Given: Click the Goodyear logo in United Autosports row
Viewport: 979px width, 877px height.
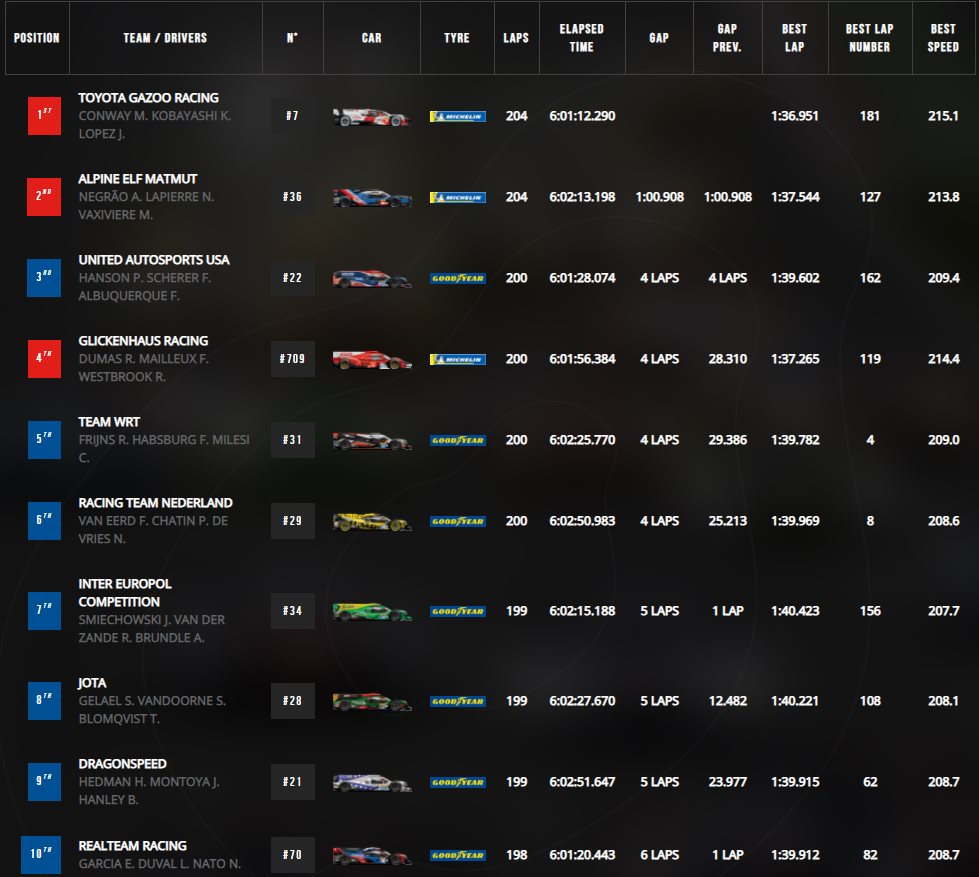Looking at the screenshot, I should pos(458,278).
